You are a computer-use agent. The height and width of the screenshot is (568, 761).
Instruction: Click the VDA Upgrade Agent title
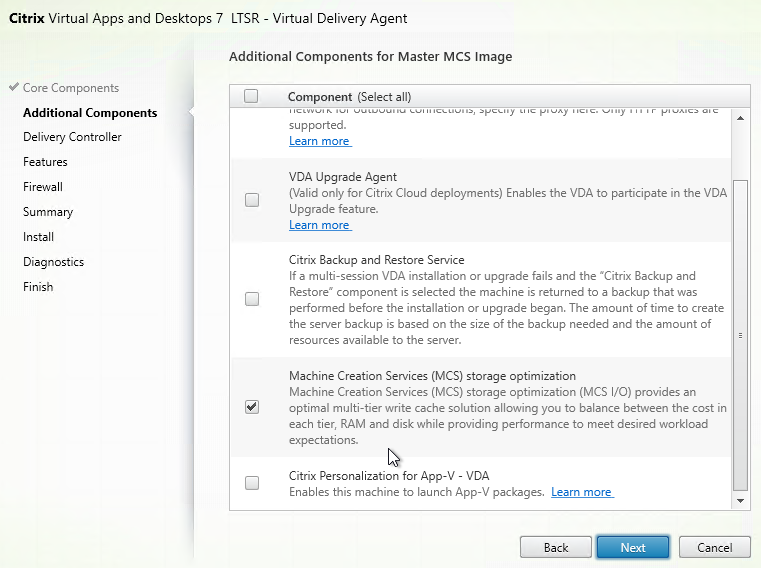point(343,177)
